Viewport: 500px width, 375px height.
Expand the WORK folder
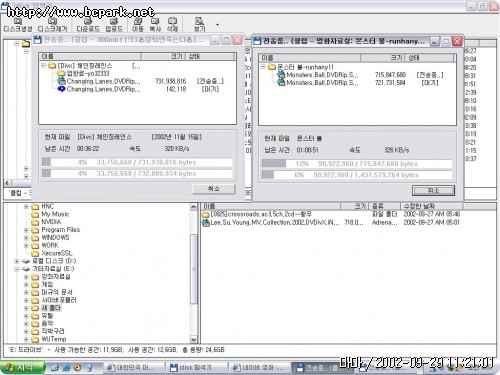[26, 245]
